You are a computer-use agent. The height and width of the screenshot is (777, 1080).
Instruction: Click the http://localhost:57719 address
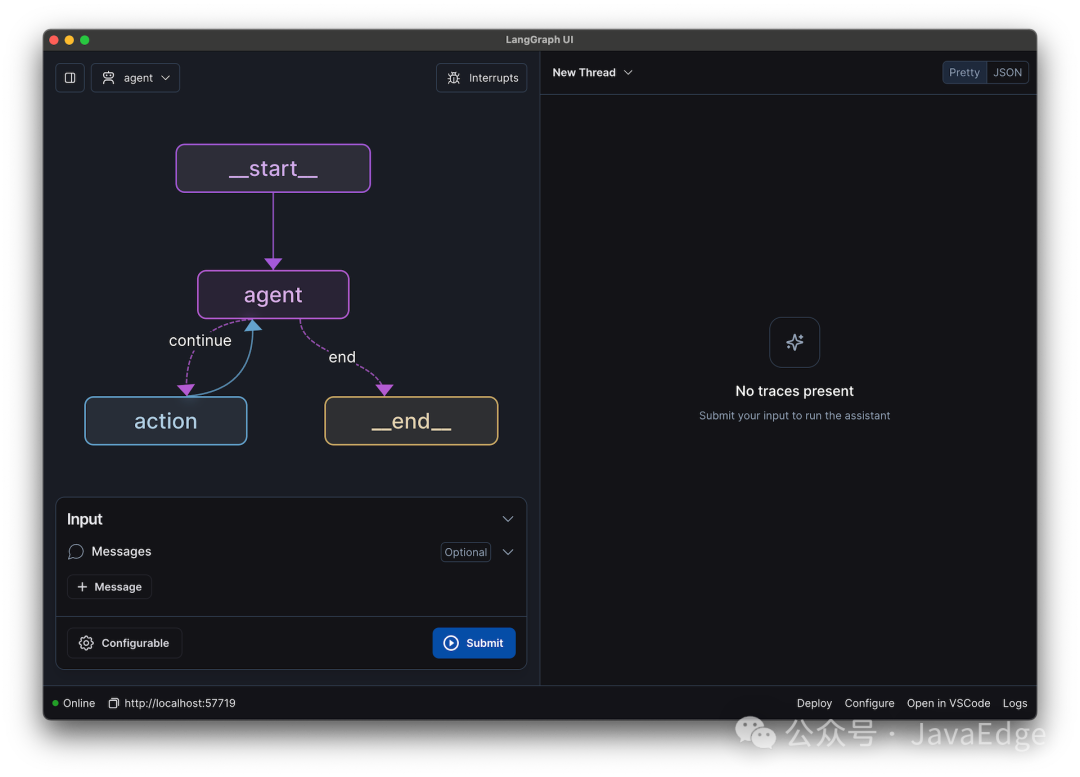point(180,703)
